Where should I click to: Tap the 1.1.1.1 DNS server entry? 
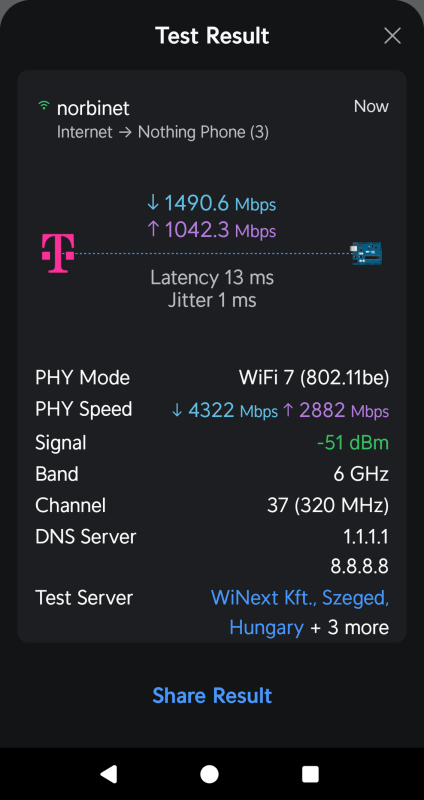pyautogui.click(x=366, y=536)
